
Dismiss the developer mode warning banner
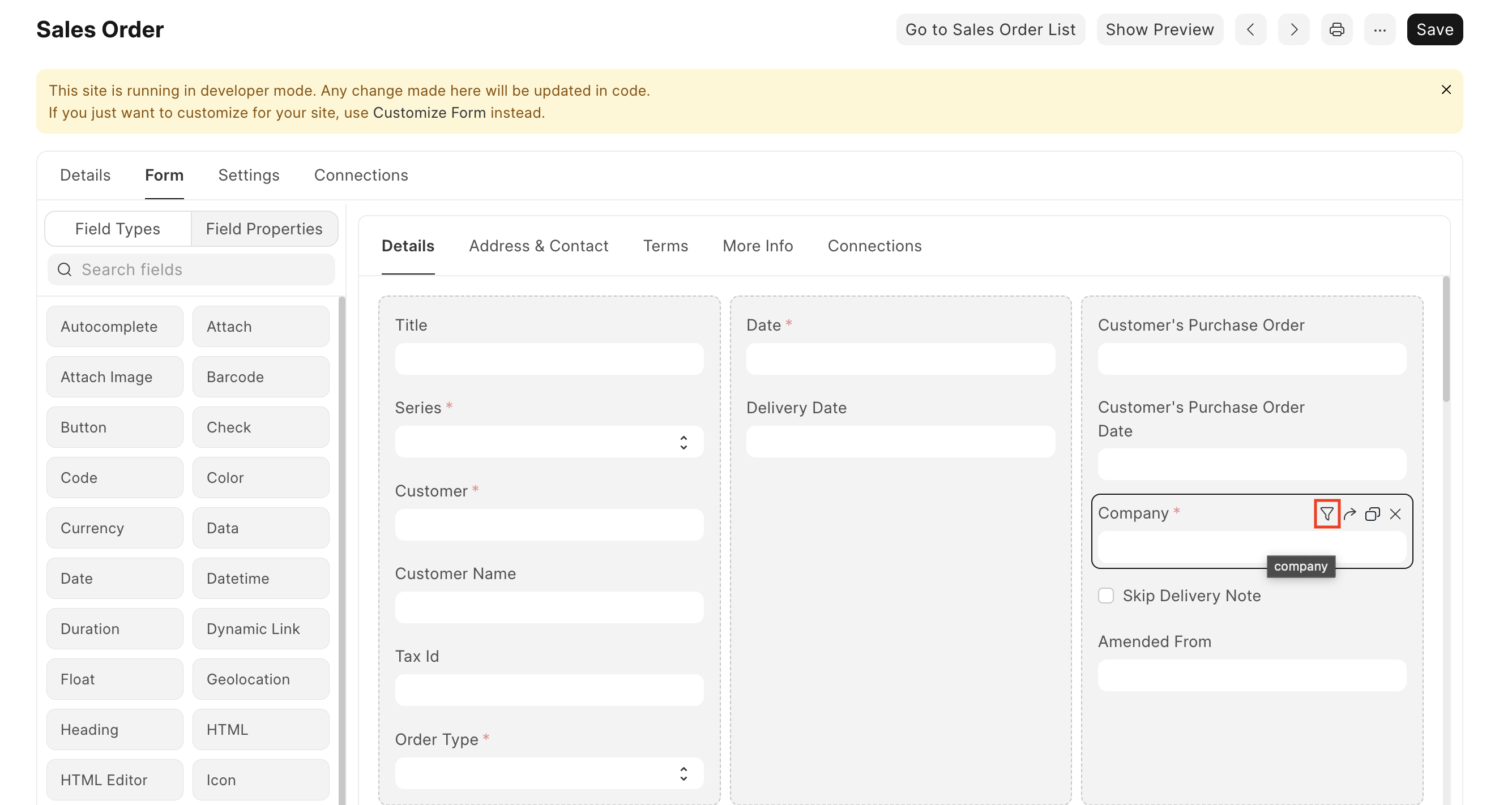(x=1446, y=89)
